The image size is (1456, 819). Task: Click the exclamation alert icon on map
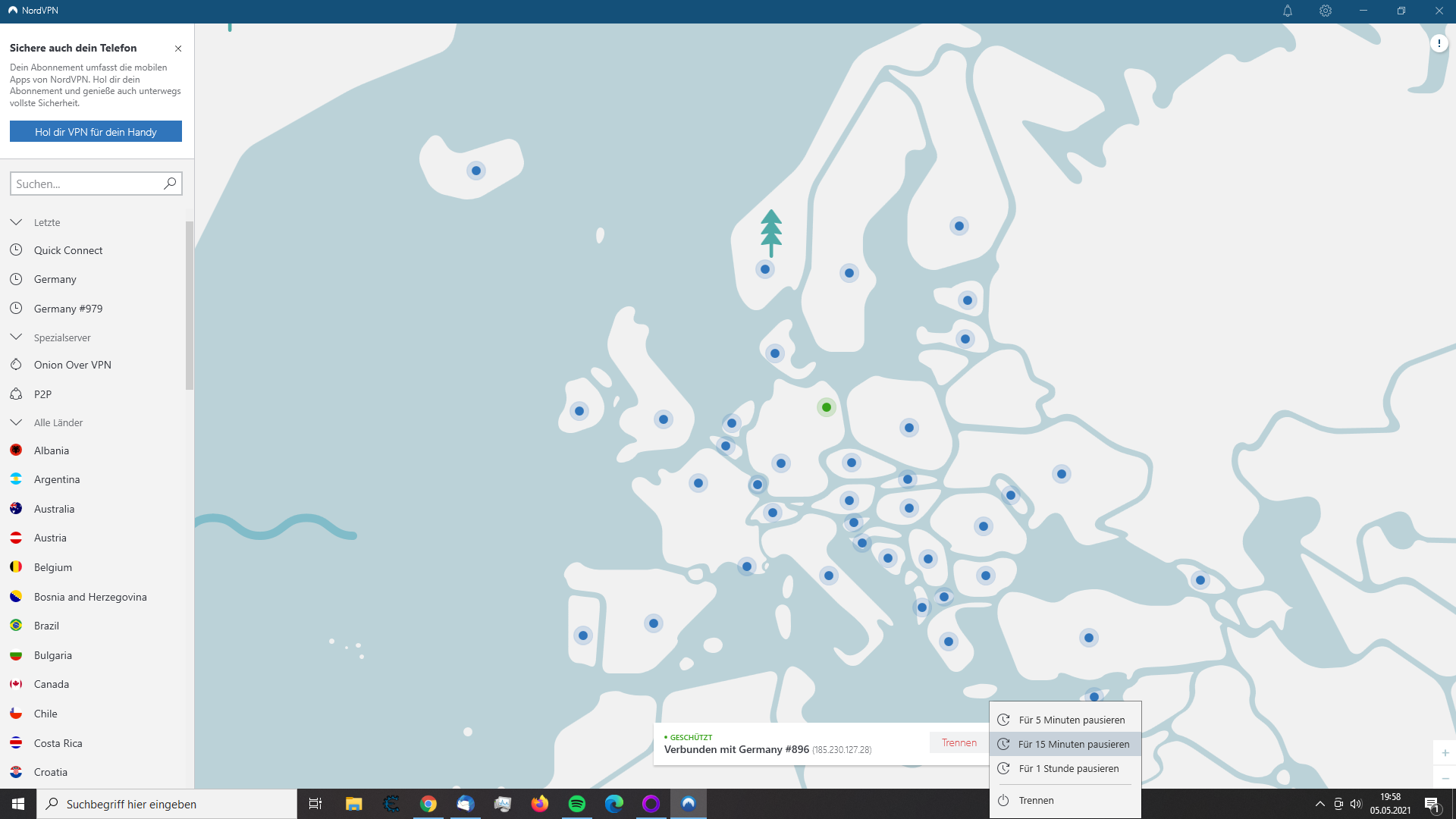[x=1439, y=43]
